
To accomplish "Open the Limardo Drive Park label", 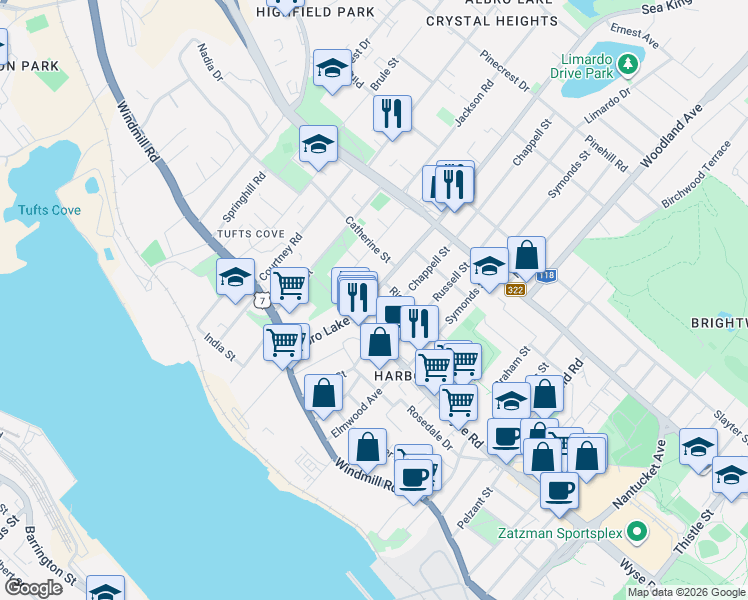I will 582,66.
